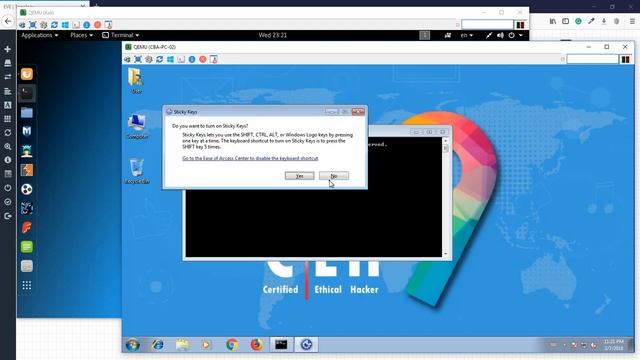Open terminal from the Kali dock

[x=27, y=93]
